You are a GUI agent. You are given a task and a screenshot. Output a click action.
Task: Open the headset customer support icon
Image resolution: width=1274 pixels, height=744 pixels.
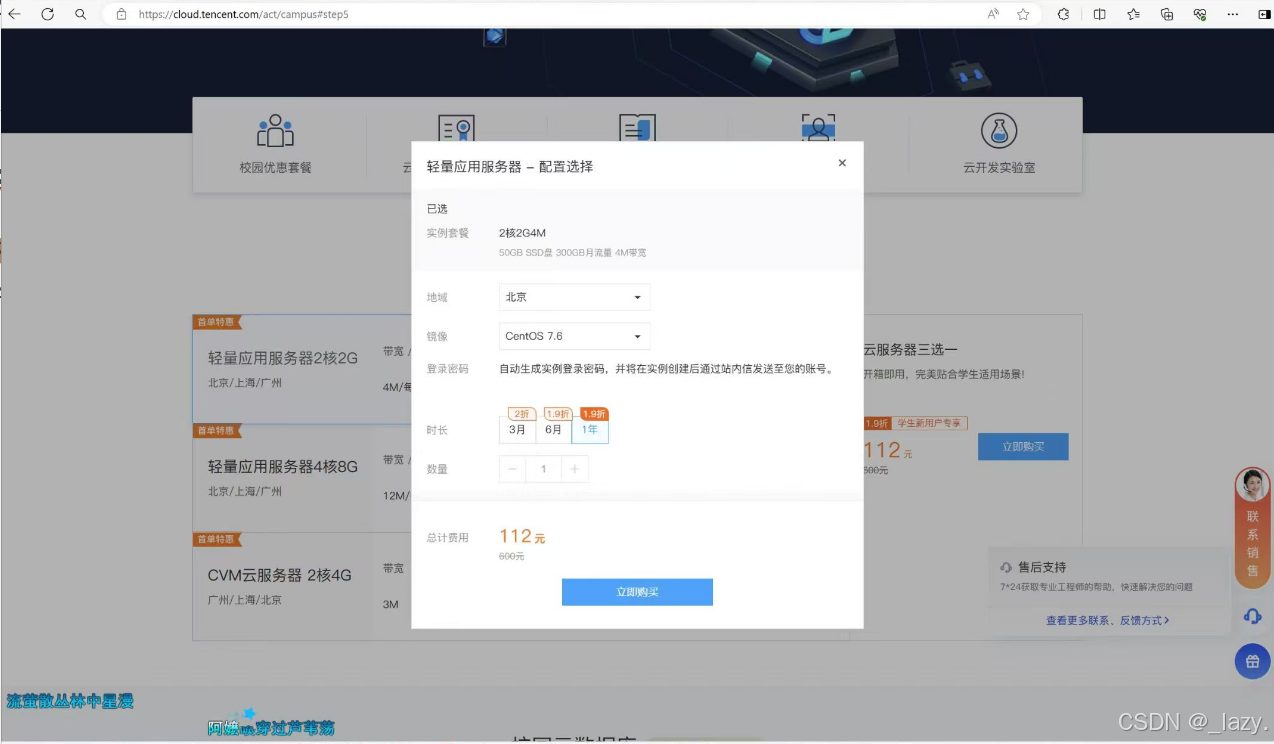coord(1252,616)
